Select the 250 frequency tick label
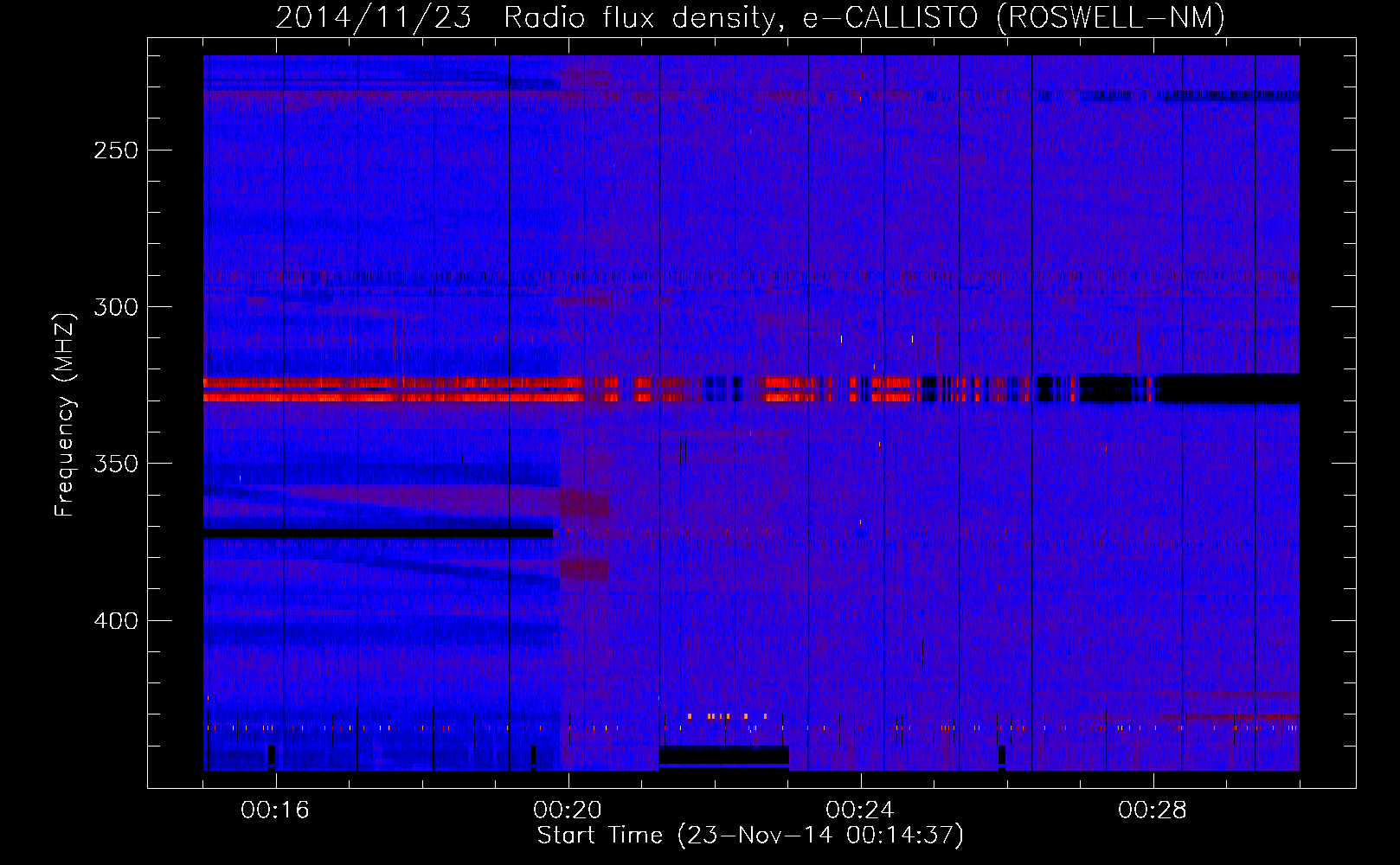Screen dimensions: 1400x865 (116, 151)
